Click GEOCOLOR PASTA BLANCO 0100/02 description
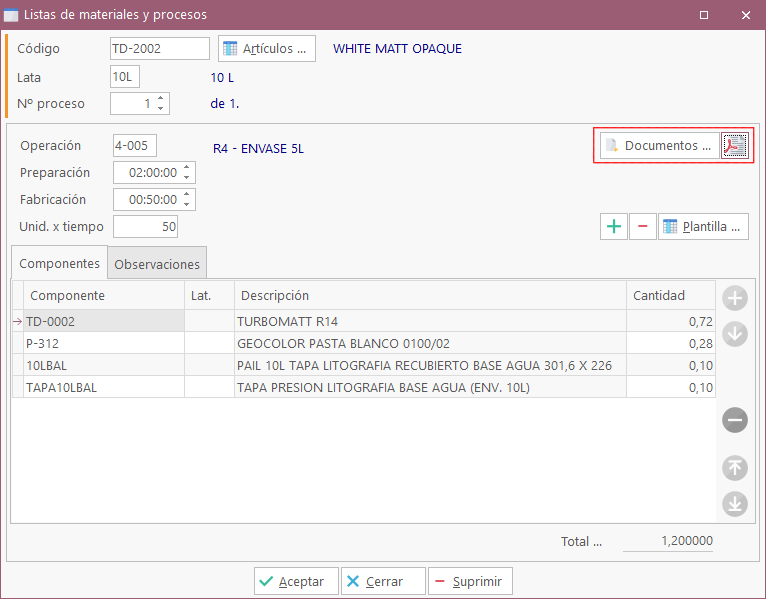The width and height of the screenshot is (766, 599). click(430, 343)
